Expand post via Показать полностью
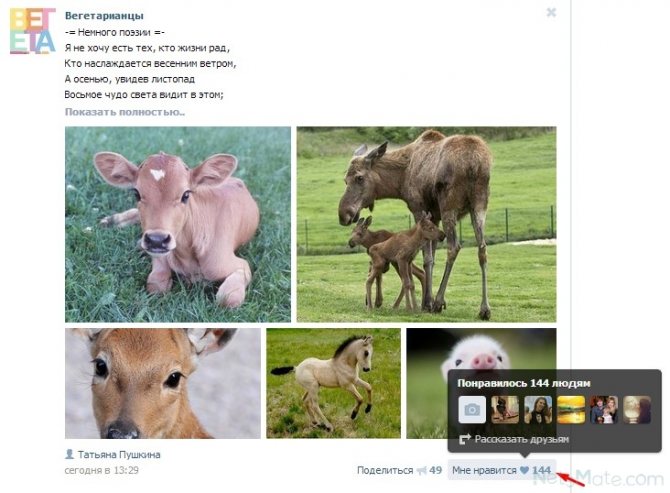The image size is (670, 493). pos(125,112)
